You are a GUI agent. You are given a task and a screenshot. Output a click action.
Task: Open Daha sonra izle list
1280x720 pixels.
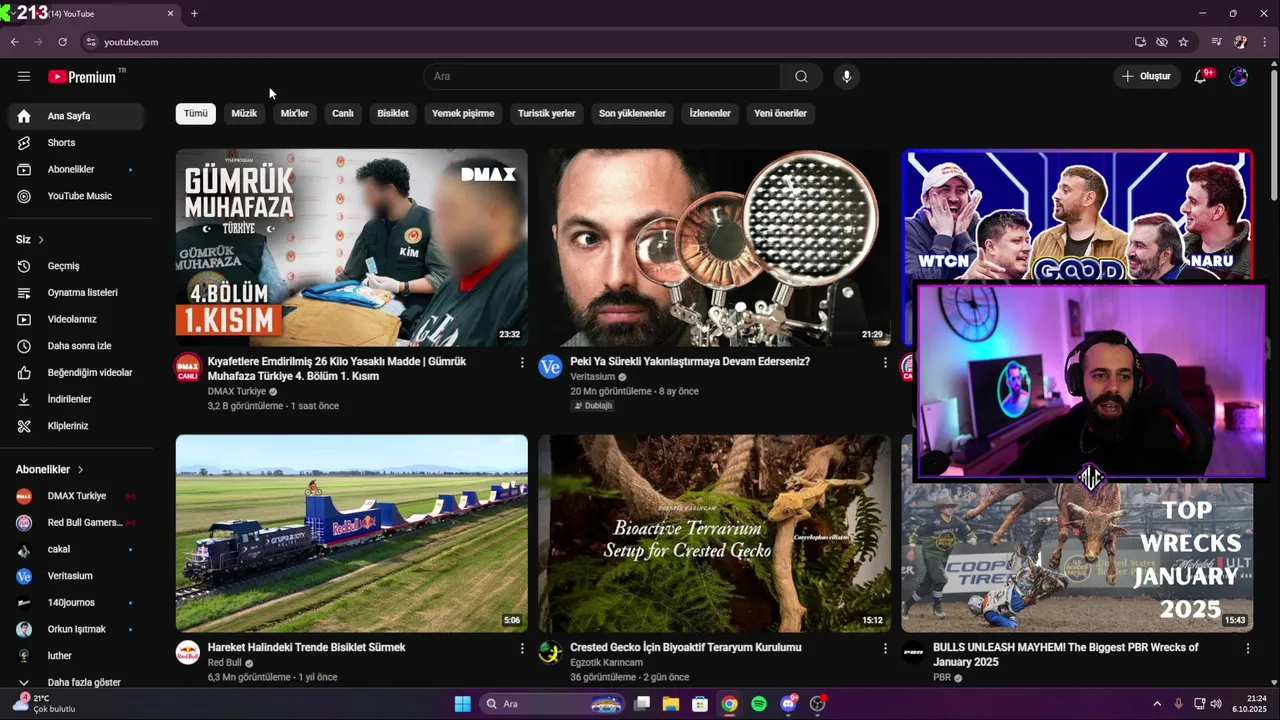pos(76,346)
